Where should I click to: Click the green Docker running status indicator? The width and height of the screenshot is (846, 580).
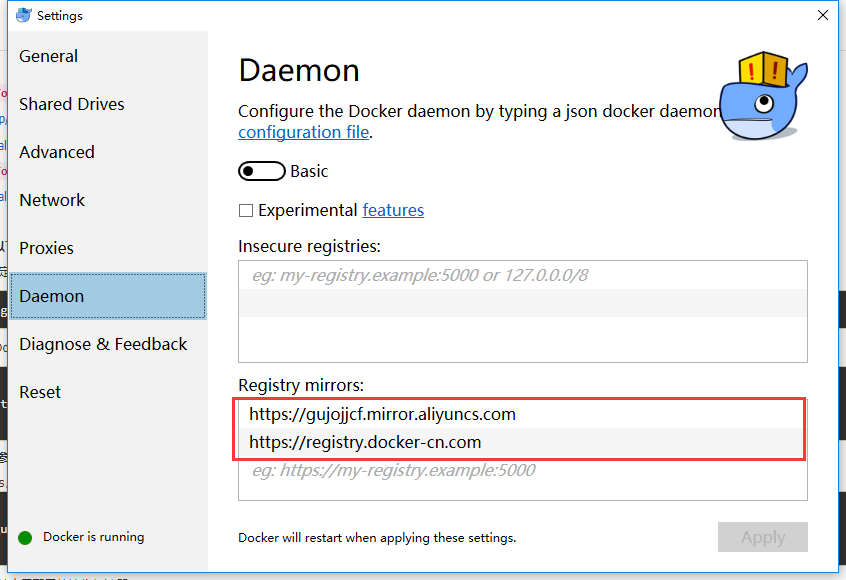25,538
